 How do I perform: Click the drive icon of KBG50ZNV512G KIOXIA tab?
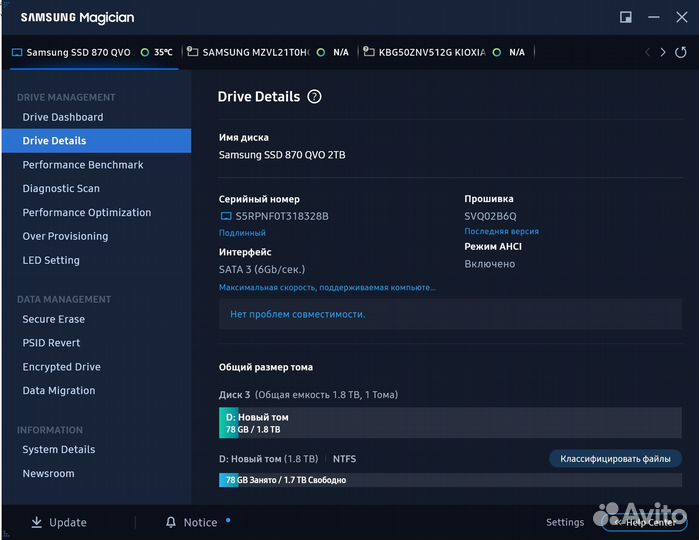point(369,52)
